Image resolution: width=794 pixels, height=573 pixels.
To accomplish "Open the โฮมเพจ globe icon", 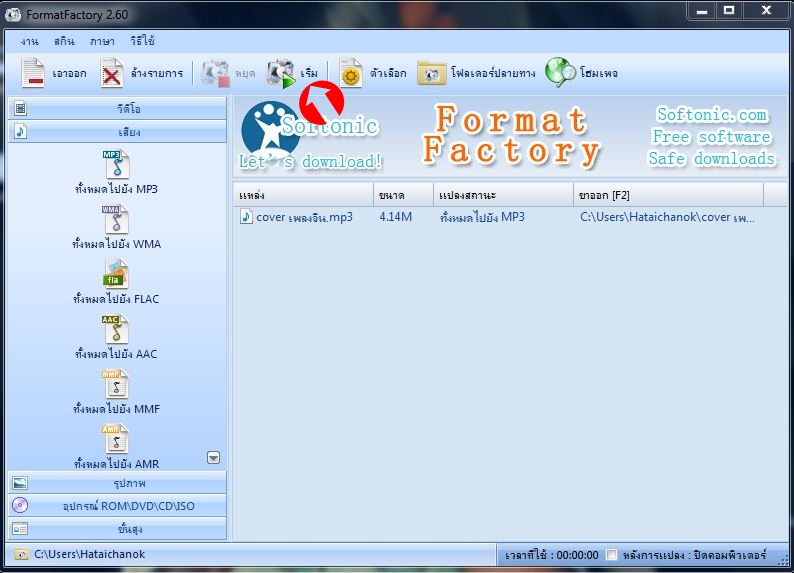I will pos(560,72).
